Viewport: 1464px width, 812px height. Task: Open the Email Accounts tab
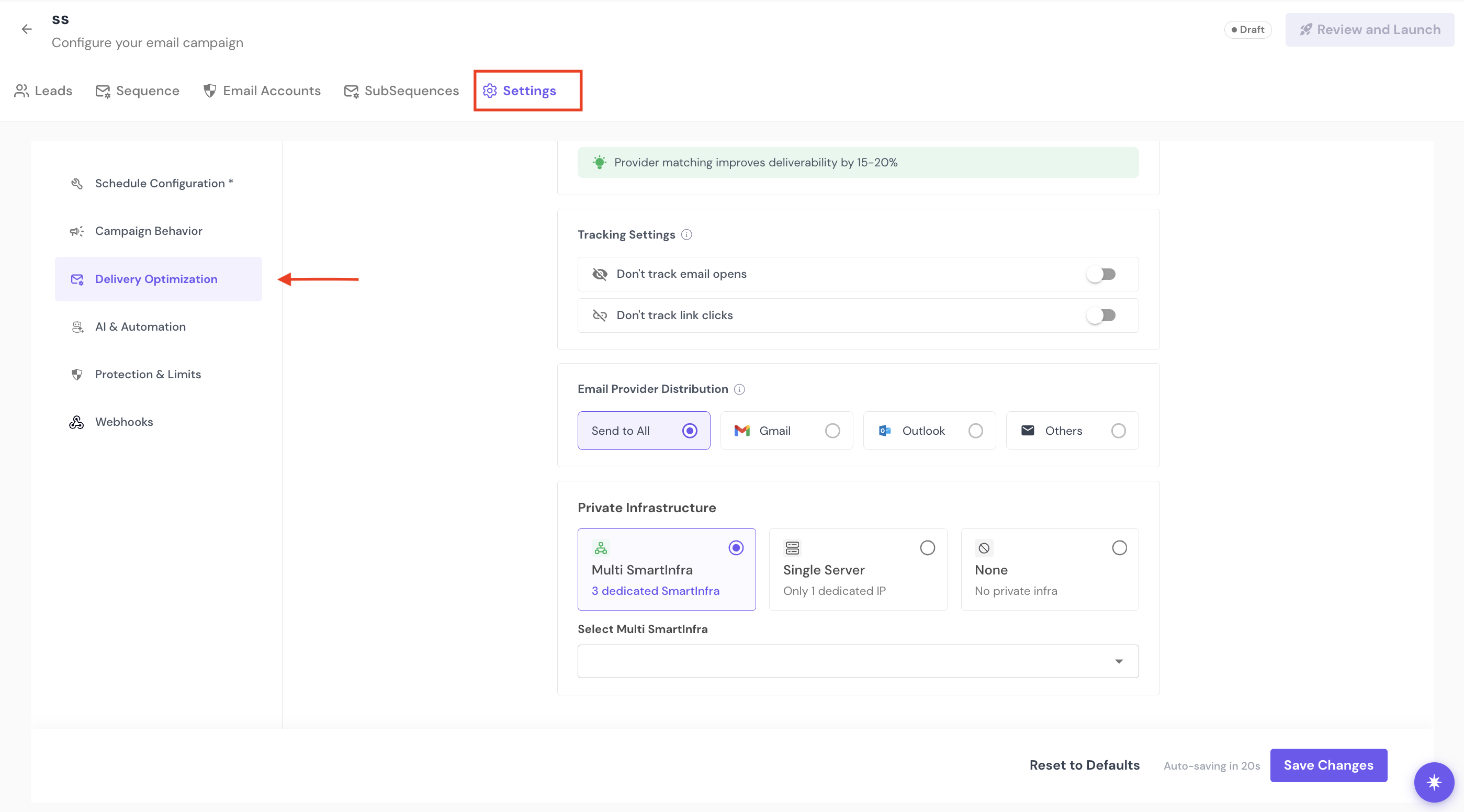tap(262, 91)
